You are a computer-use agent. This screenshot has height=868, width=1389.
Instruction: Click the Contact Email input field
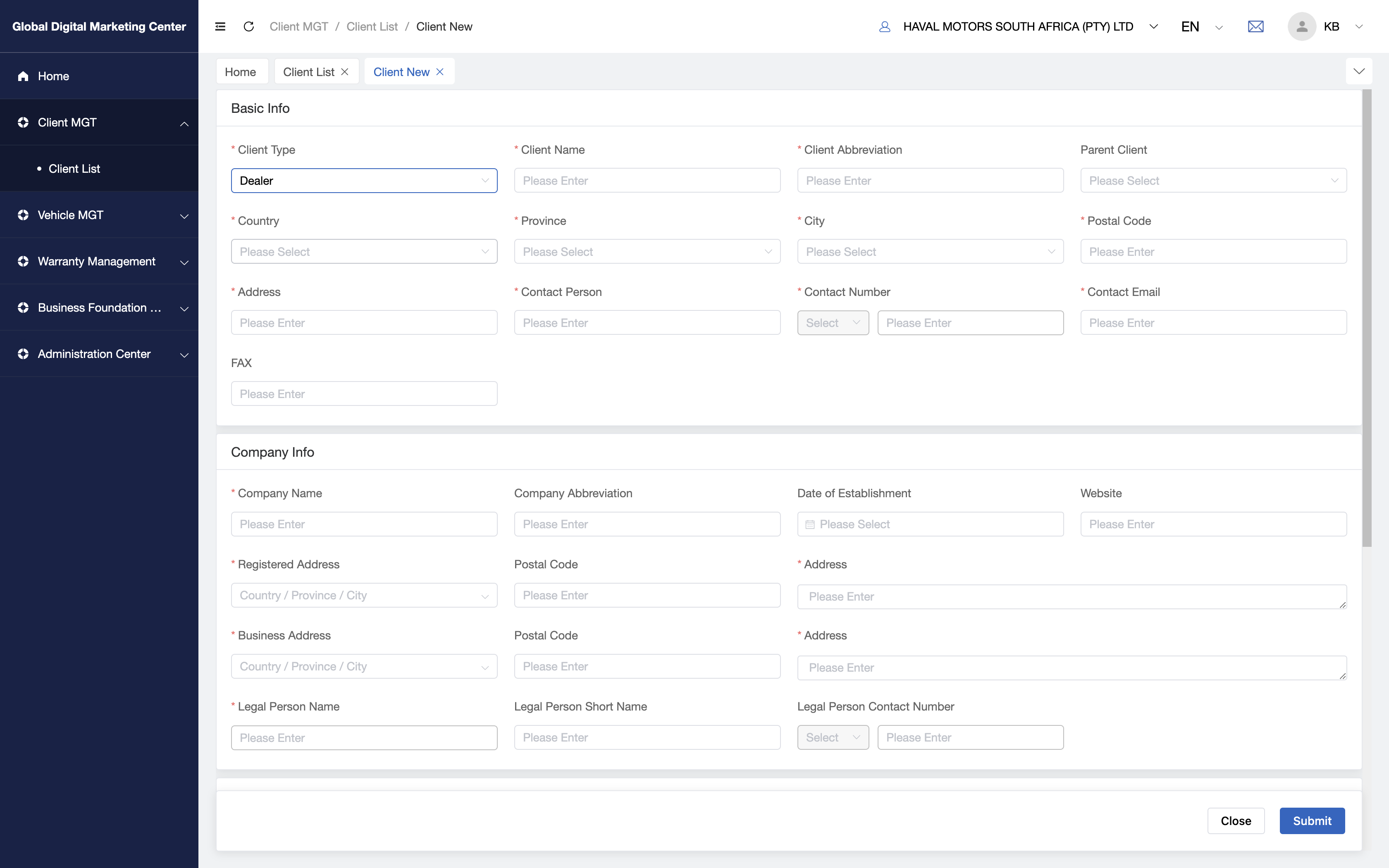[1213, 323]
